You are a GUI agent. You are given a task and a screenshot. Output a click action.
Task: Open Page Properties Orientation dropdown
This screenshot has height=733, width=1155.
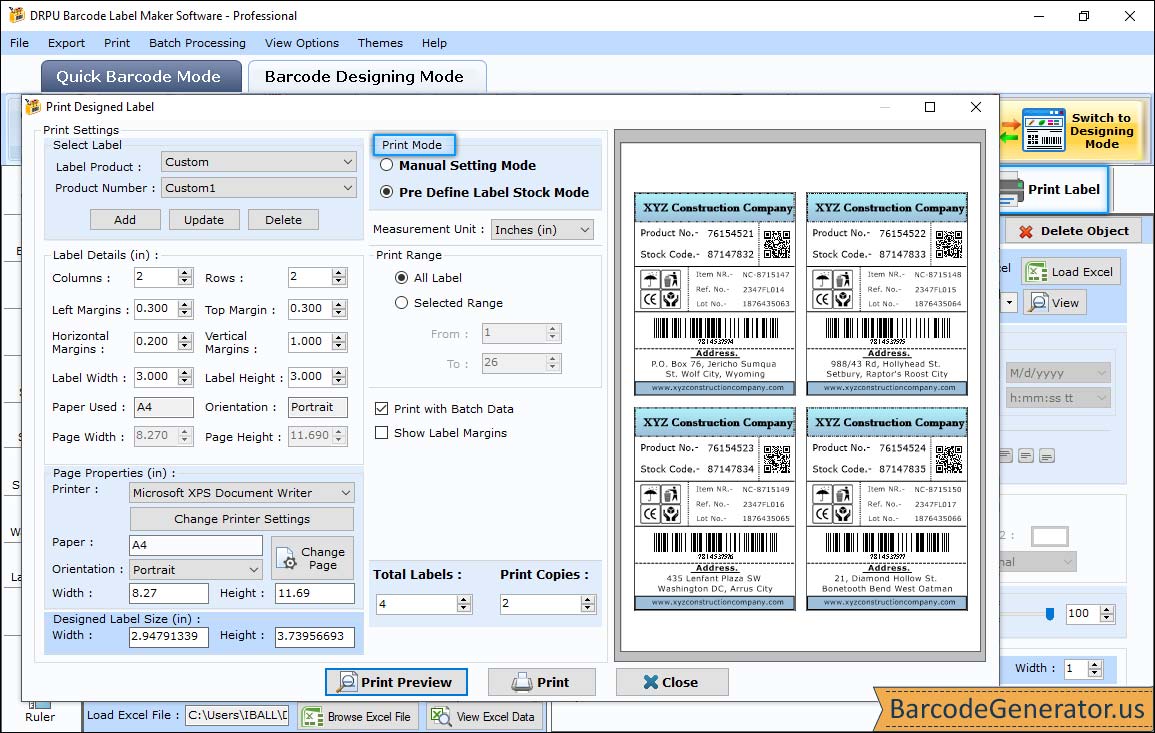196,569
